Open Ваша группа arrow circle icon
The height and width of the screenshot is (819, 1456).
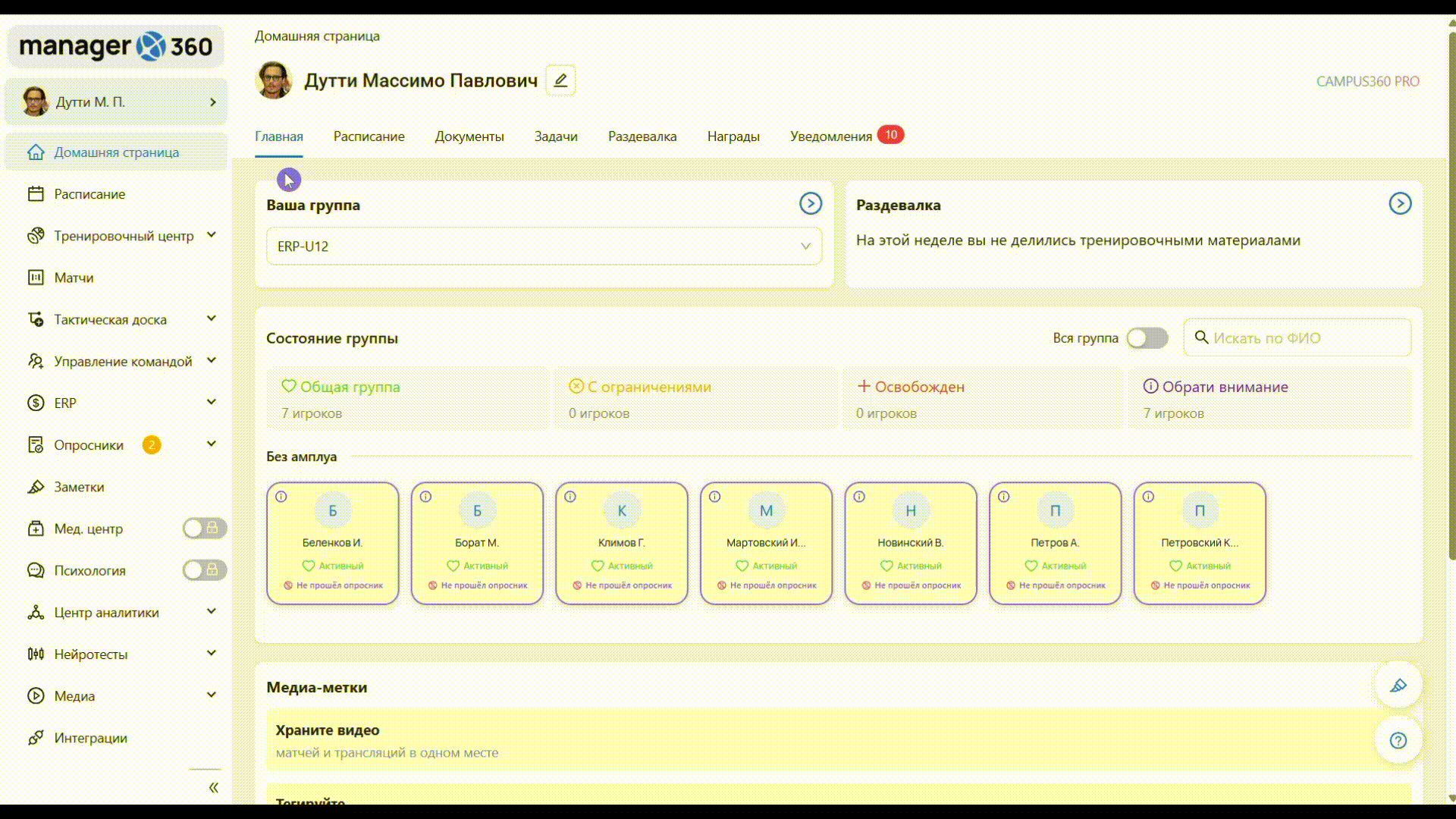tap(810, 203)
